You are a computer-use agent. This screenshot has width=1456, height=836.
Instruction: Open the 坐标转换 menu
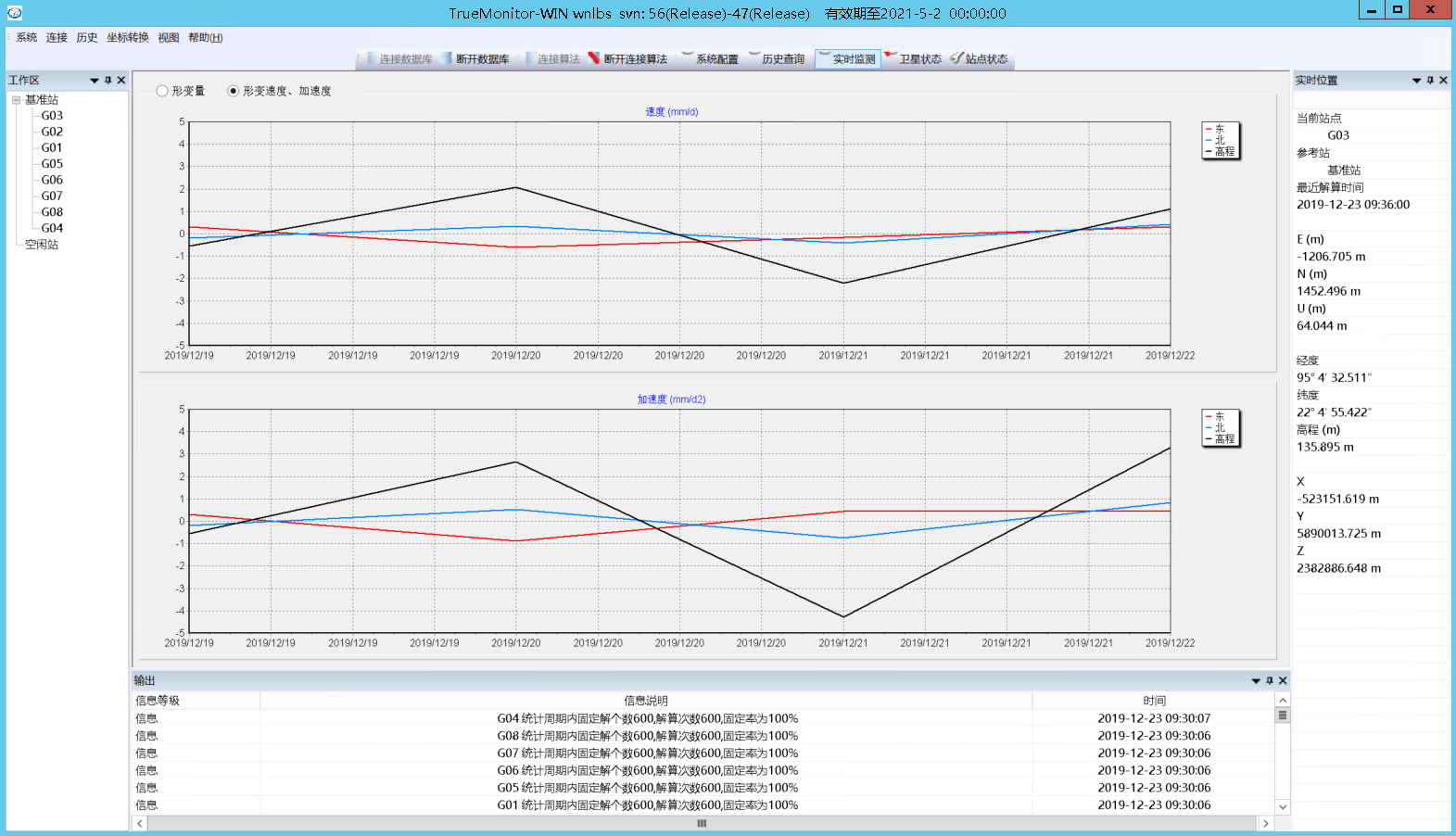point(128,38)
